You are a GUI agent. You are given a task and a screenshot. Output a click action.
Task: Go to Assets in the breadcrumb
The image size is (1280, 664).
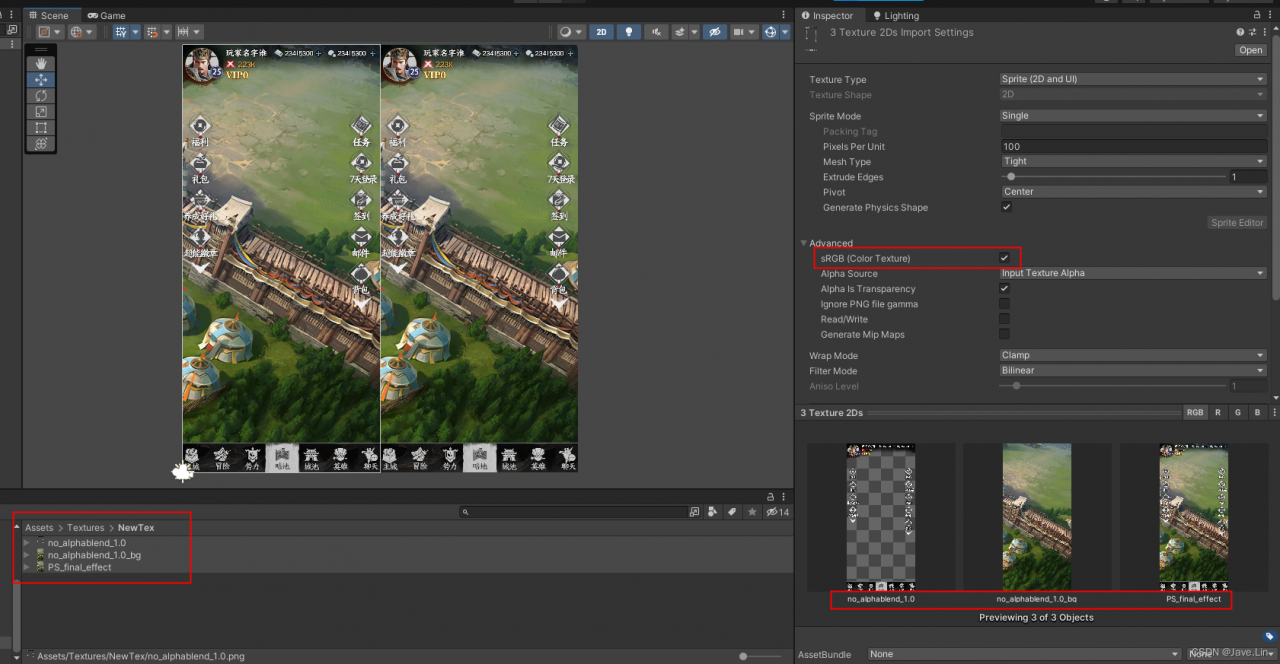(39, 528)
